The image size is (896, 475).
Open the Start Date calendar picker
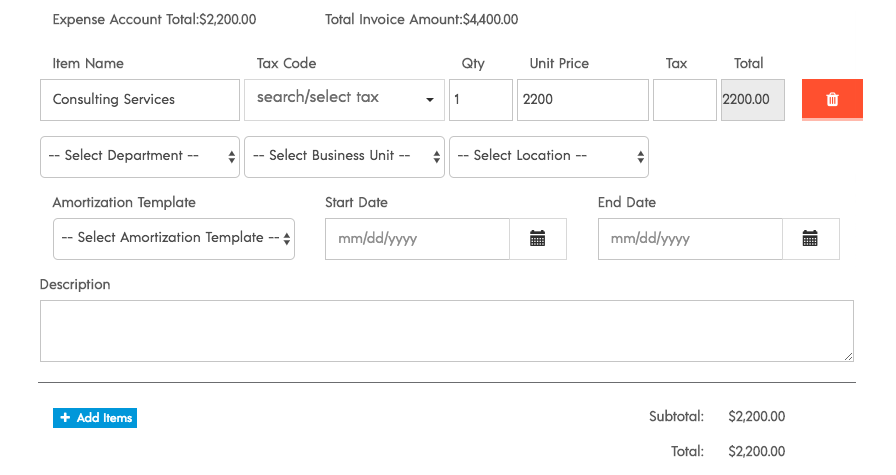(538, 239)
